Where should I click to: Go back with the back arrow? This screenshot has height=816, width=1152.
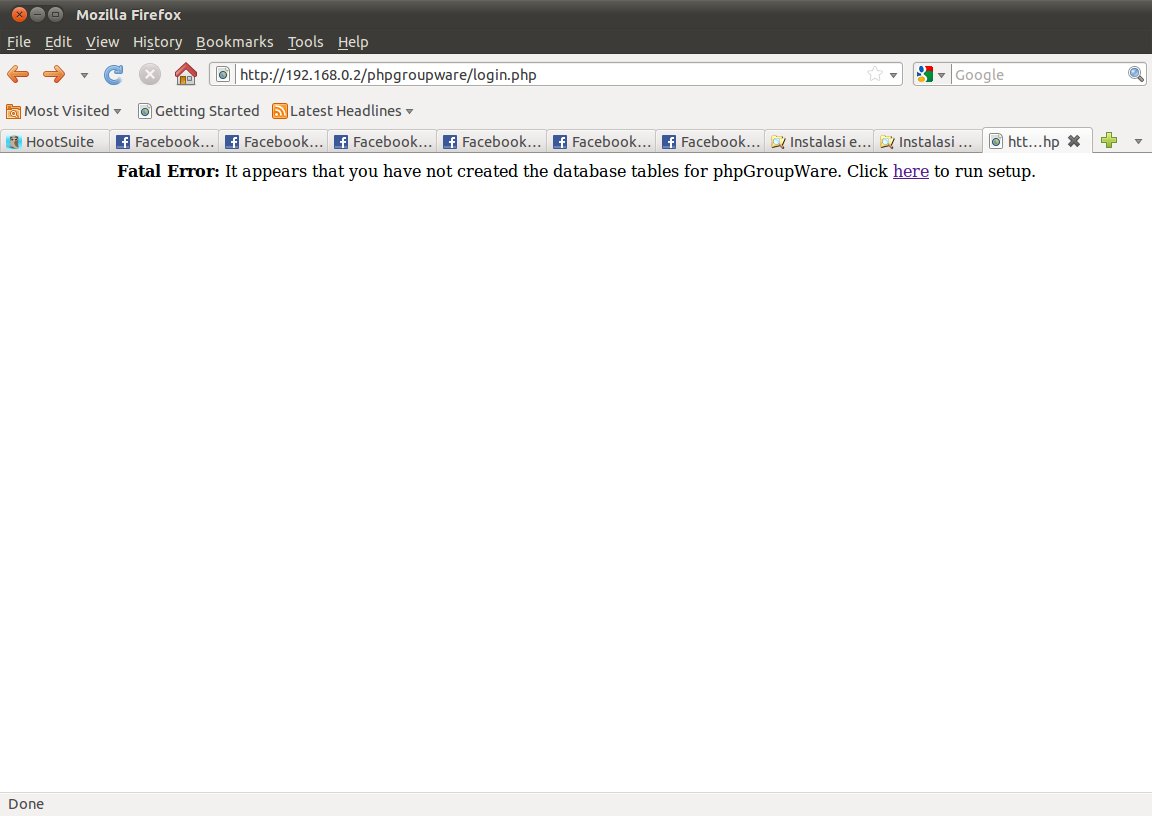tap(18, 74)
